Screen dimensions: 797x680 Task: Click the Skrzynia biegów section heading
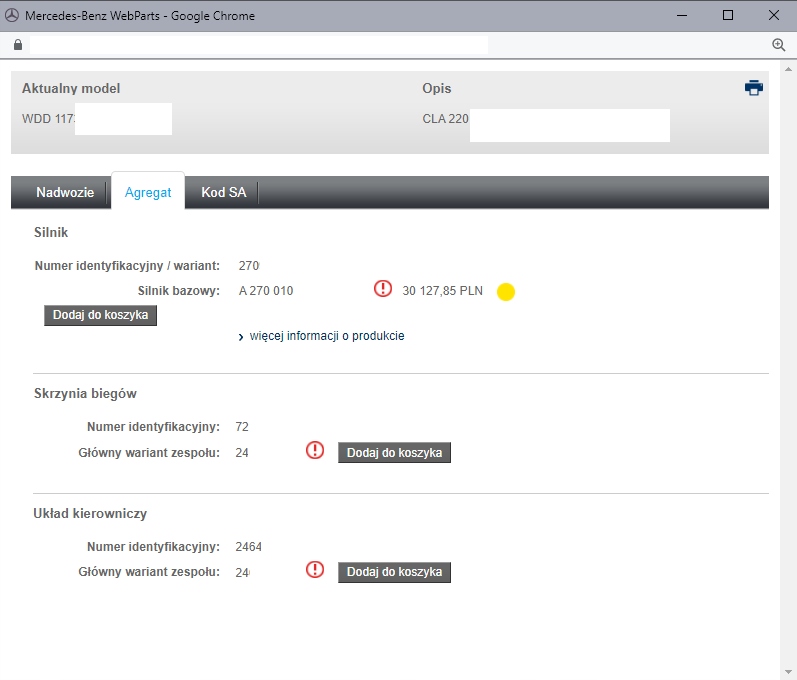85,393
